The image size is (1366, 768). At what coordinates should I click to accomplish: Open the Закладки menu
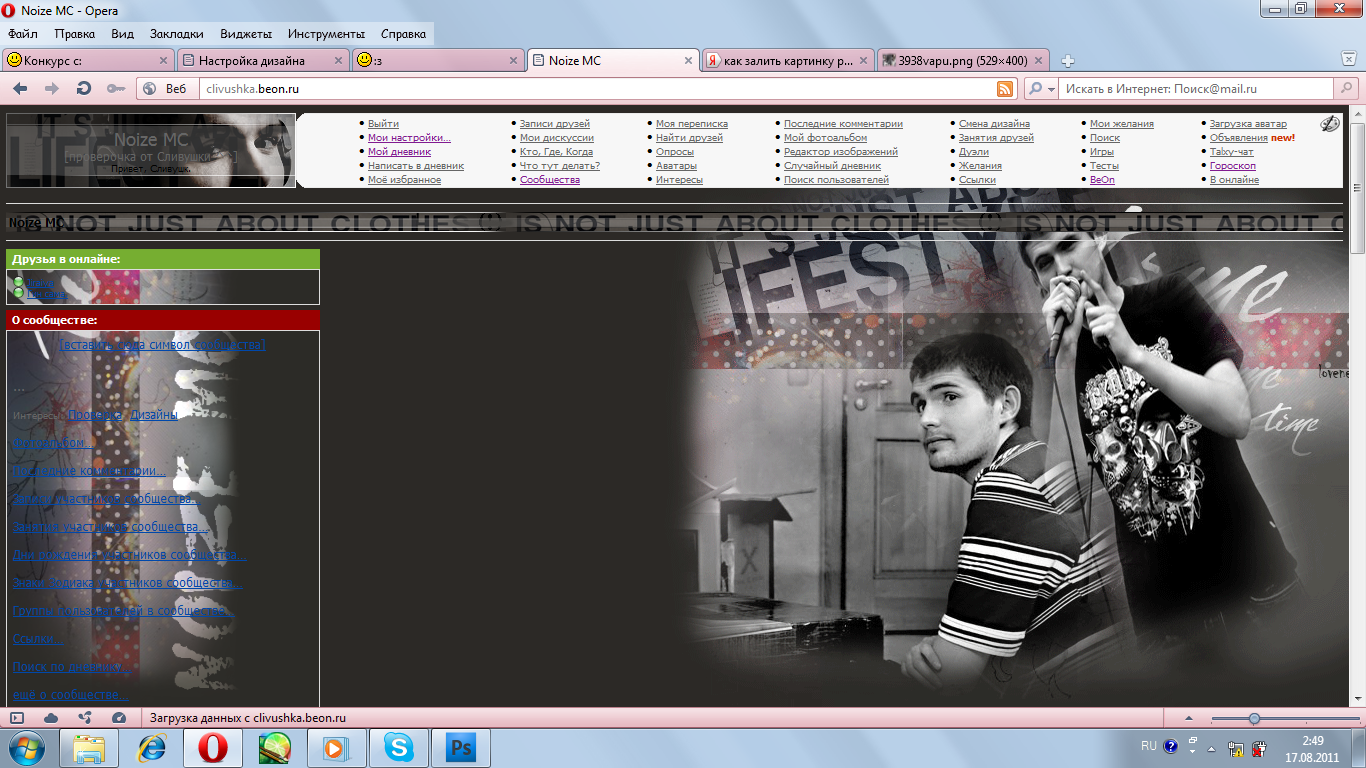point(176,33)
